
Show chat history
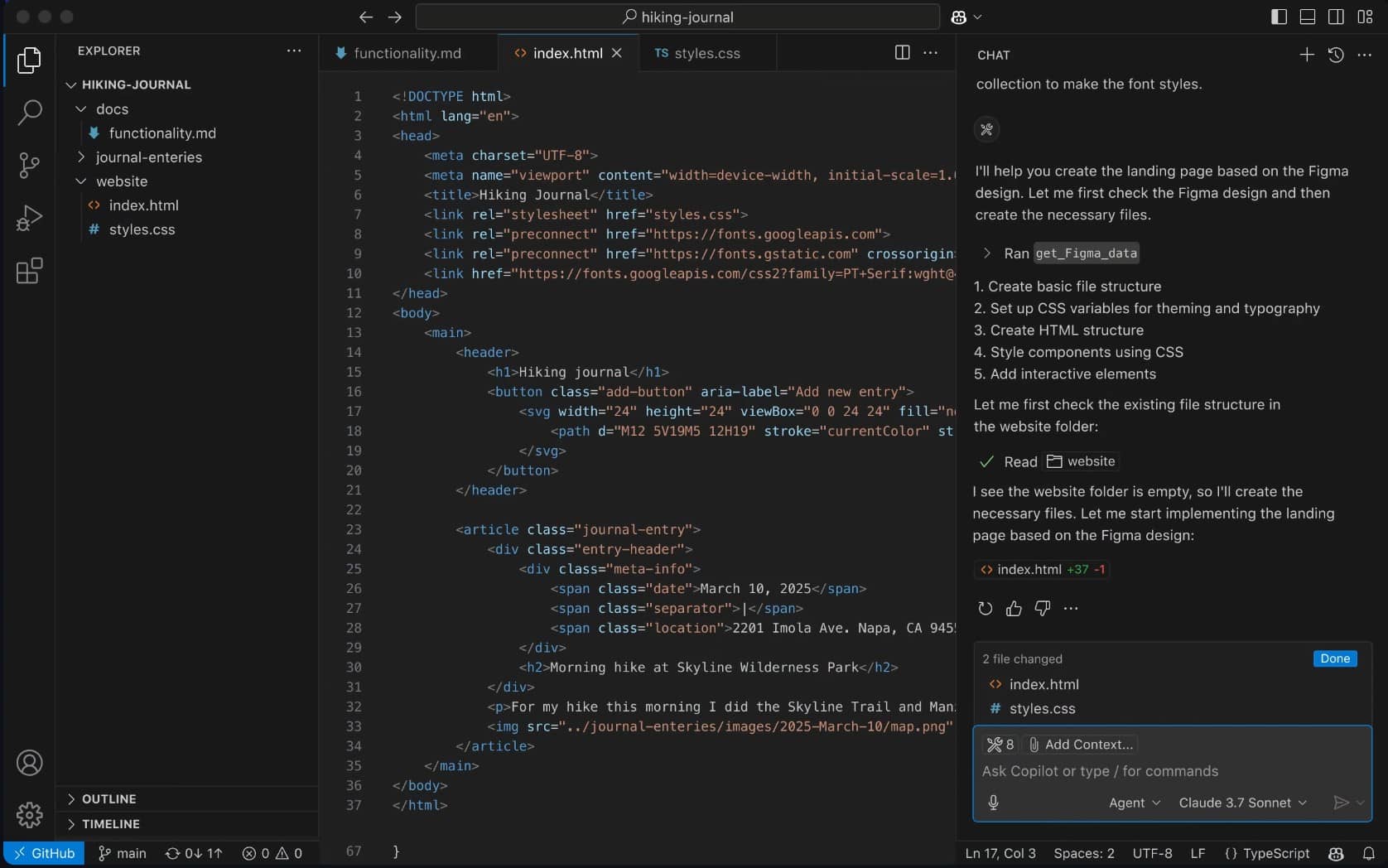[x=1336, y=55]
